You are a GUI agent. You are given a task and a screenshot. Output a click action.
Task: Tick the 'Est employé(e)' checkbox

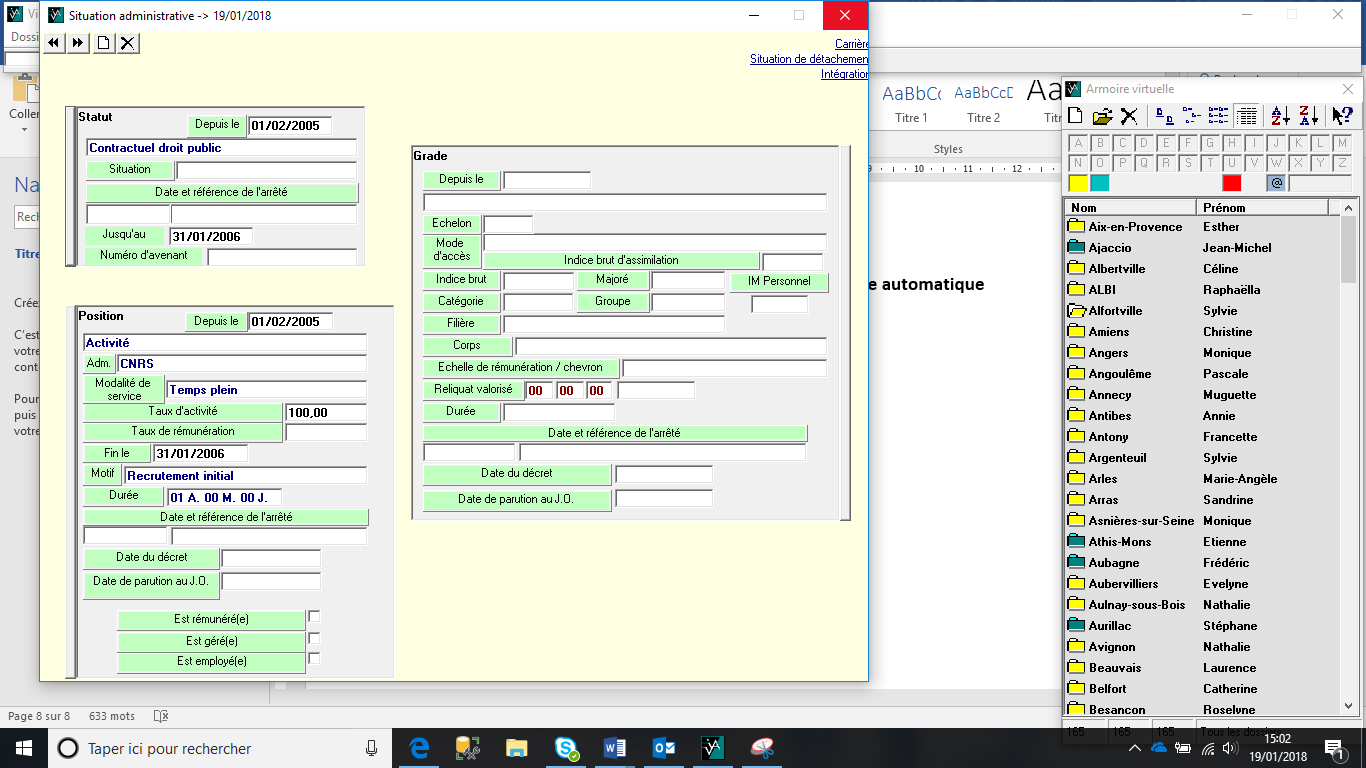tap(314, 658)
